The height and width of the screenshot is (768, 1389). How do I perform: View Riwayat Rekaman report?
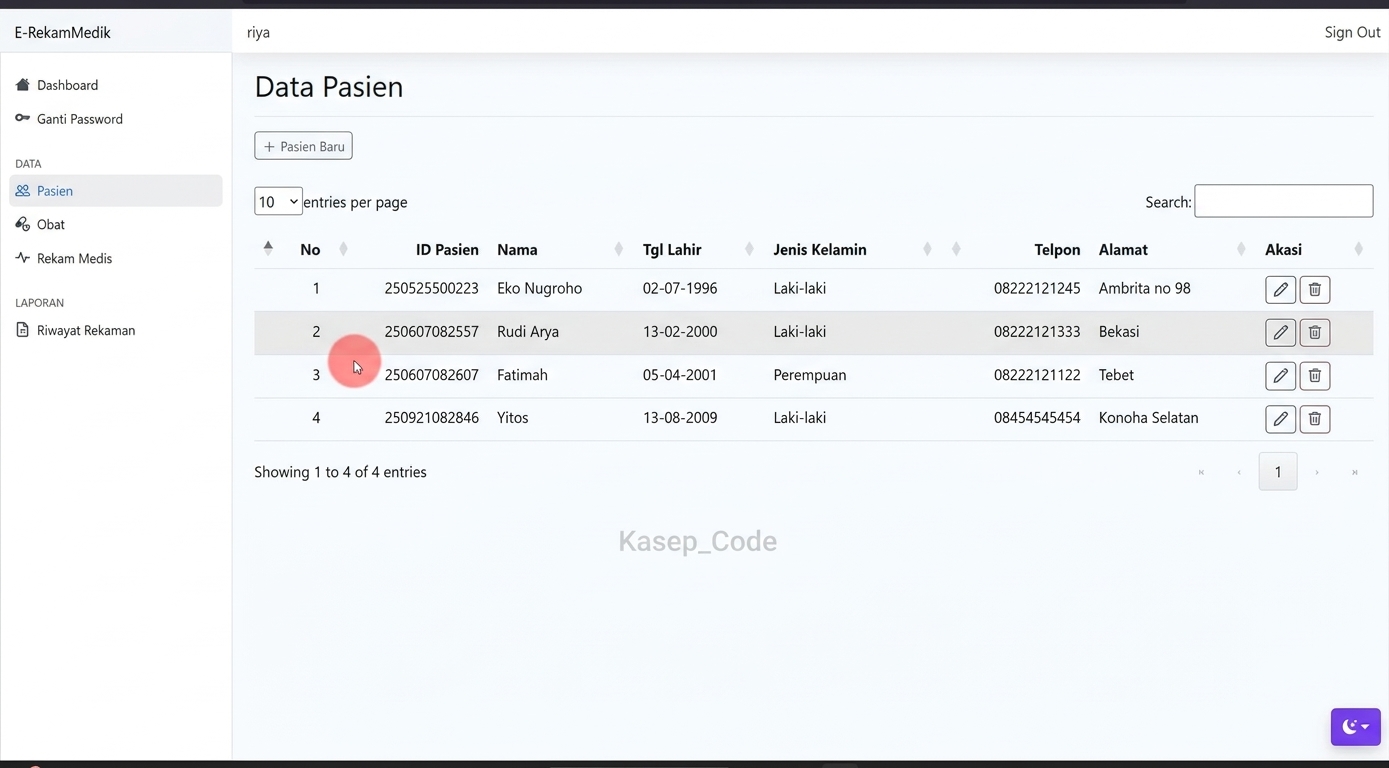point(116,330)
